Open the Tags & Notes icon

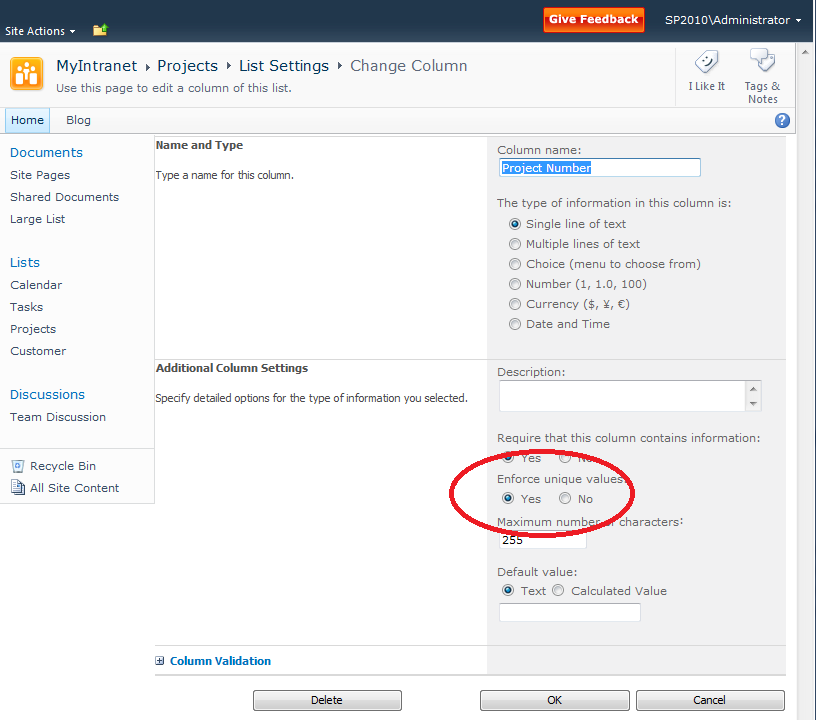point(762,62)
